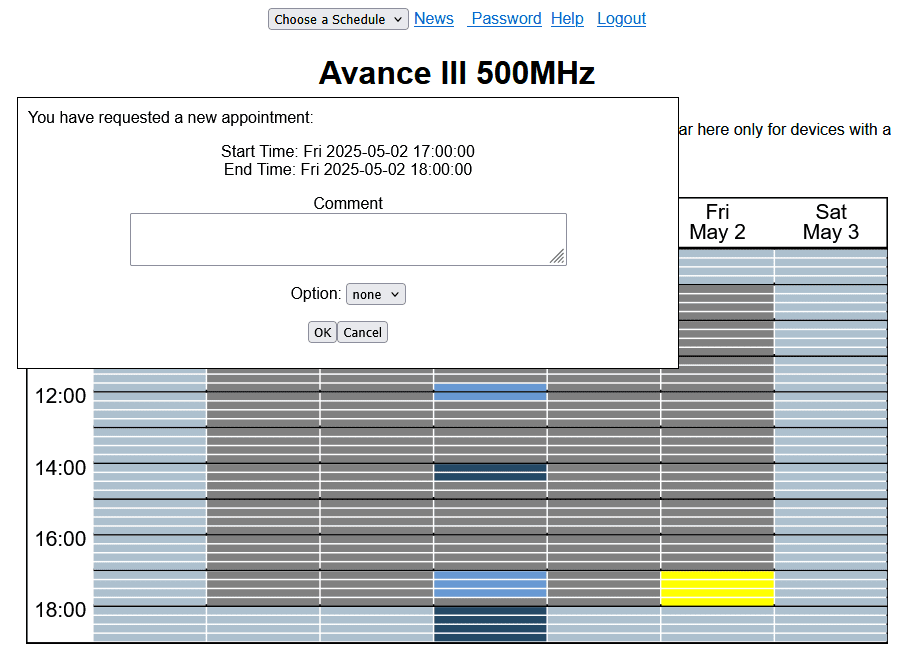Open the Option dropdown in the appointment dialog

(375, 293)
